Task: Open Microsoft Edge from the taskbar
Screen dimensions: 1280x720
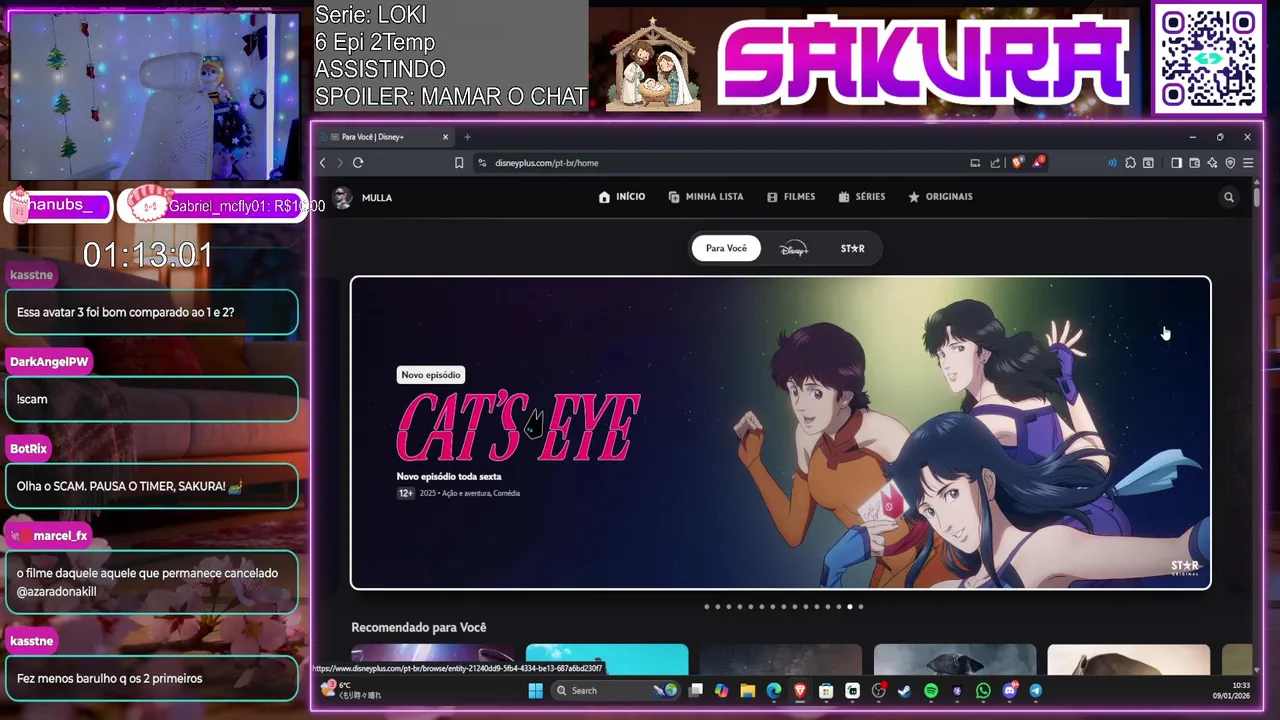Action: (774, 690)
